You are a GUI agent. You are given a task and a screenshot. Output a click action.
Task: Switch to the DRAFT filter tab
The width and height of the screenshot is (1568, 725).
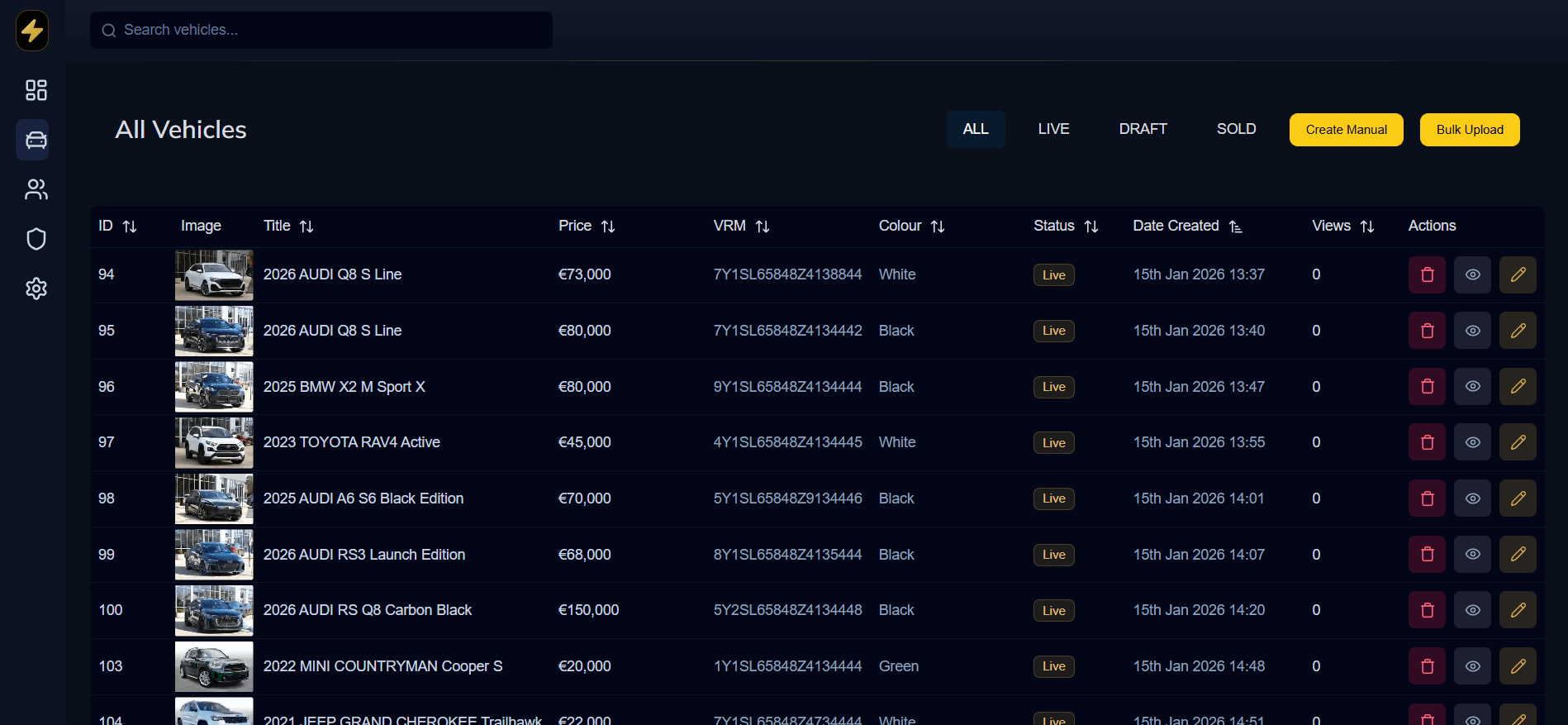[x=1143, y=129]
